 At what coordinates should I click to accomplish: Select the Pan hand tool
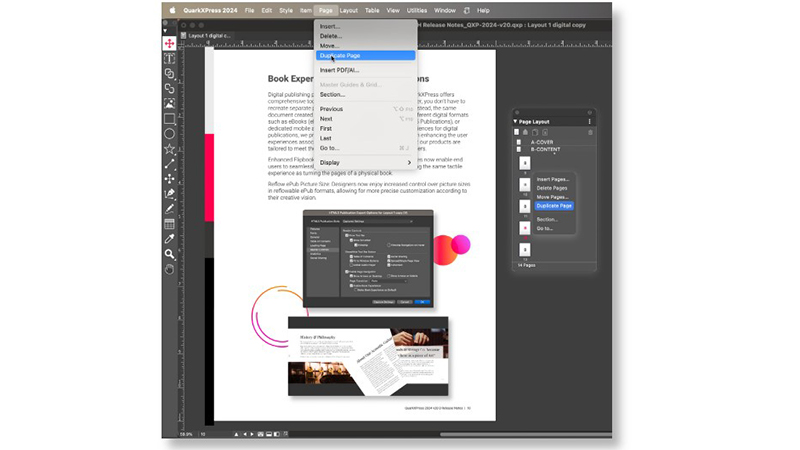169,269
